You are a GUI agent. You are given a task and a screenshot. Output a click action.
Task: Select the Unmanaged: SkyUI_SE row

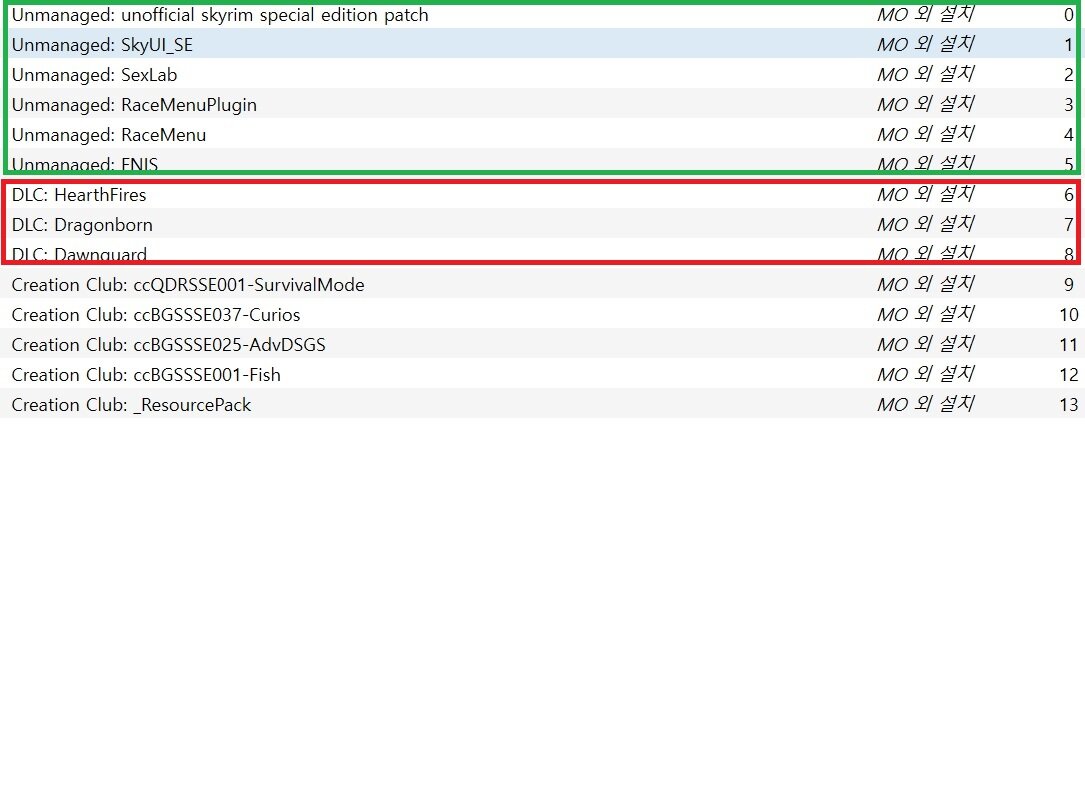pyautogui.click(x=542, y=45)
